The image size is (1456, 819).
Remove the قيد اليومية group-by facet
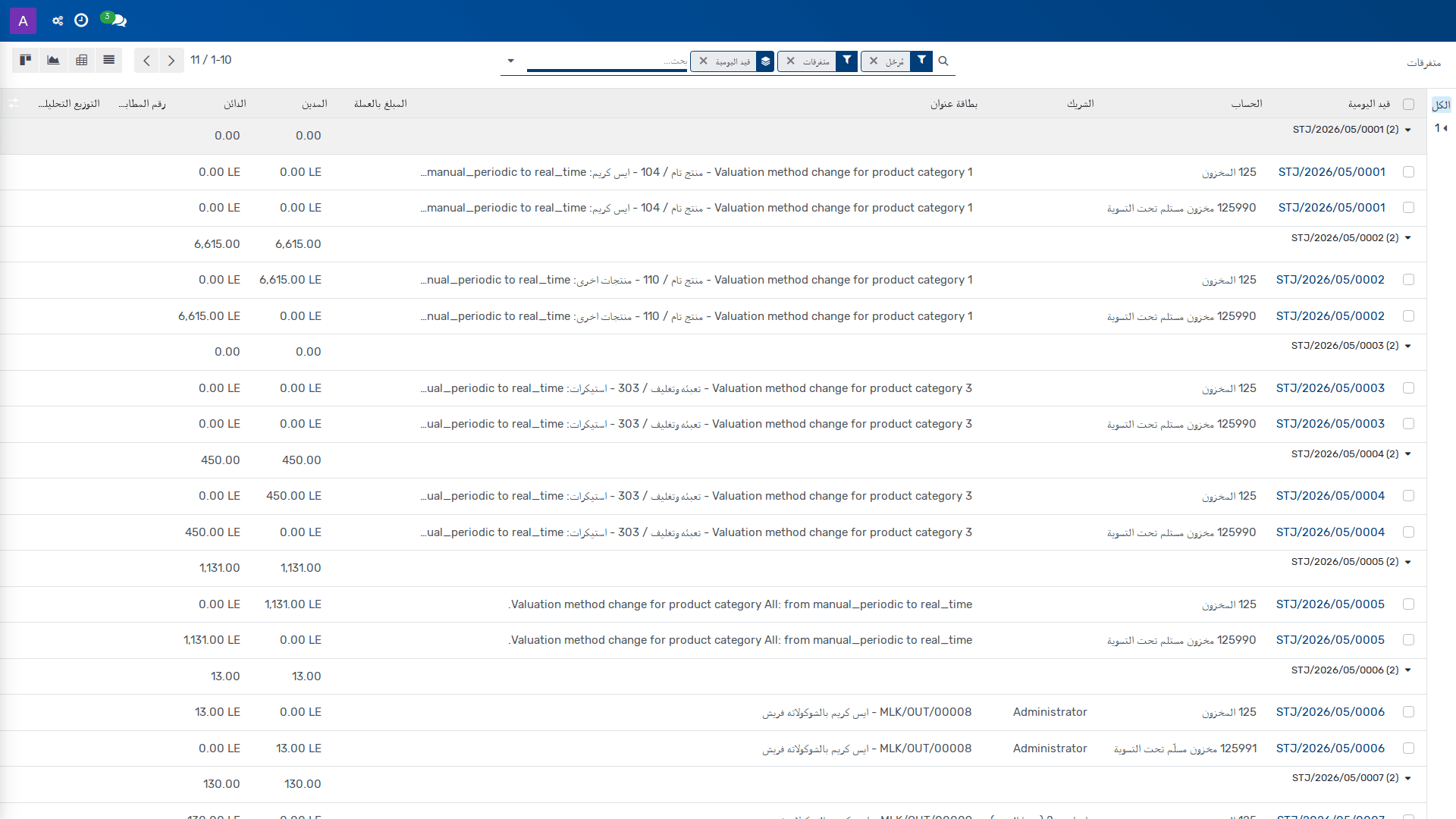tap(704, 61)
